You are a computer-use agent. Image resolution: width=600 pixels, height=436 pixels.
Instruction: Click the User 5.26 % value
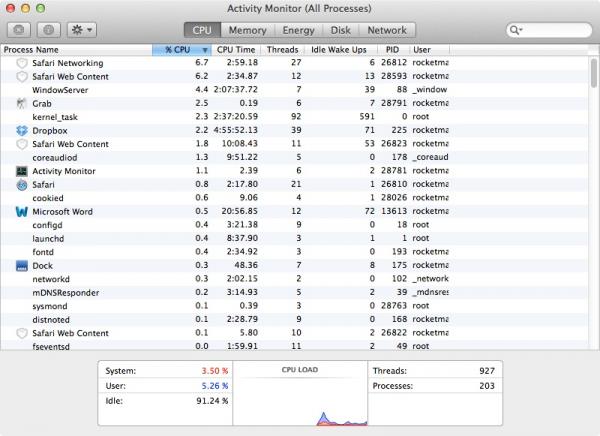pos(215,386)
